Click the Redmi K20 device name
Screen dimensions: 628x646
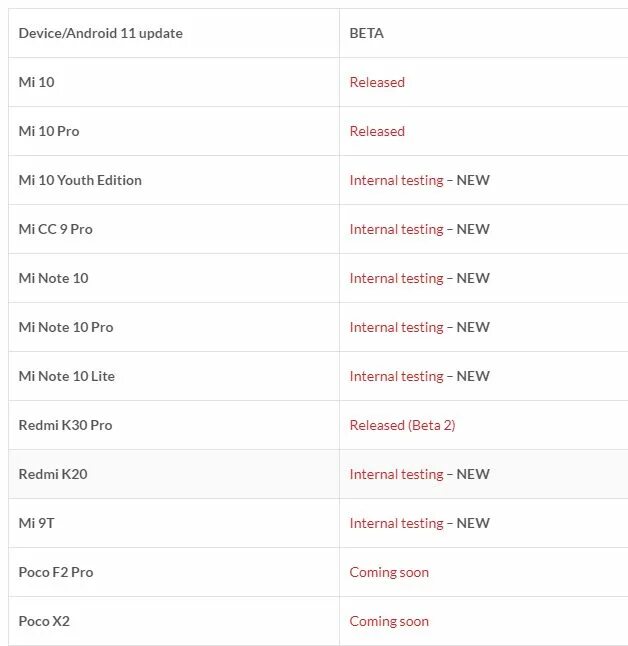coord(53,474)
